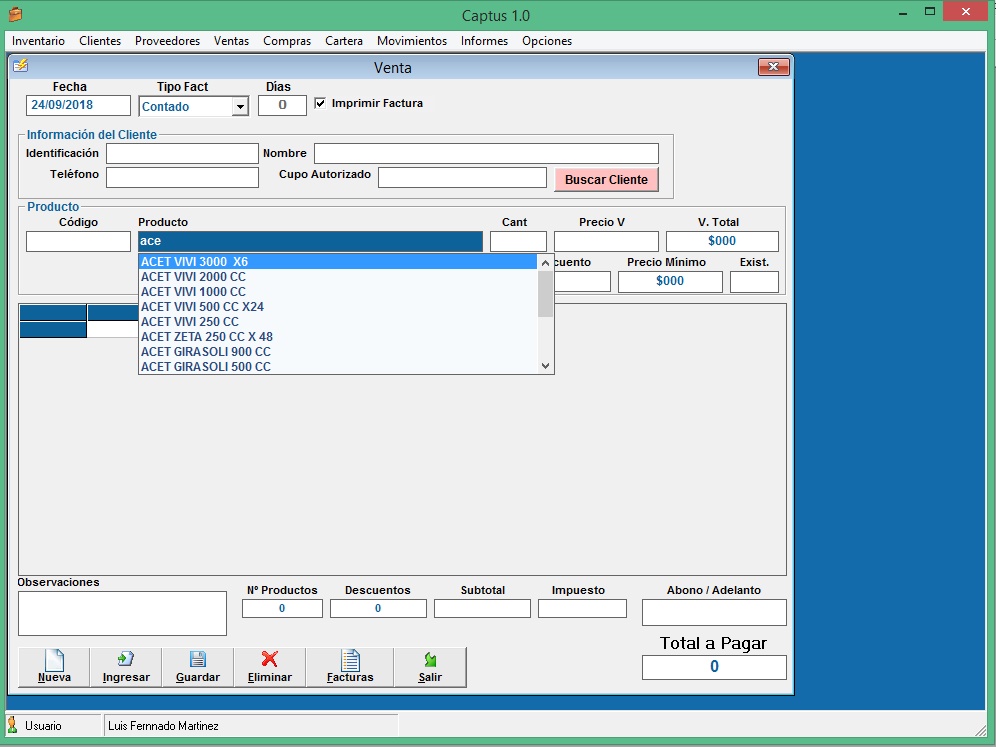This screenshot has width=996, height=747.
Task: Click the Captus app icon in title bar
Action: [15, 14]
